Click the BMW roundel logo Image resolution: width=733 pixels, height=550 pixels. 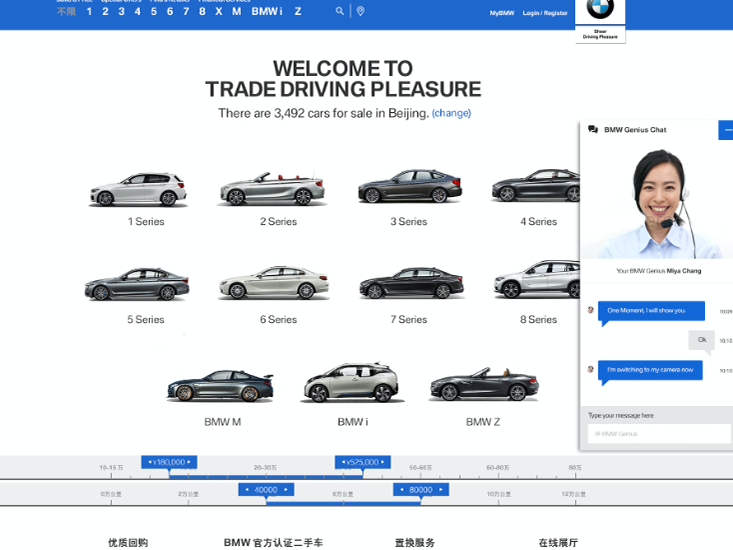pyautogui.click(x=600, y=8)
